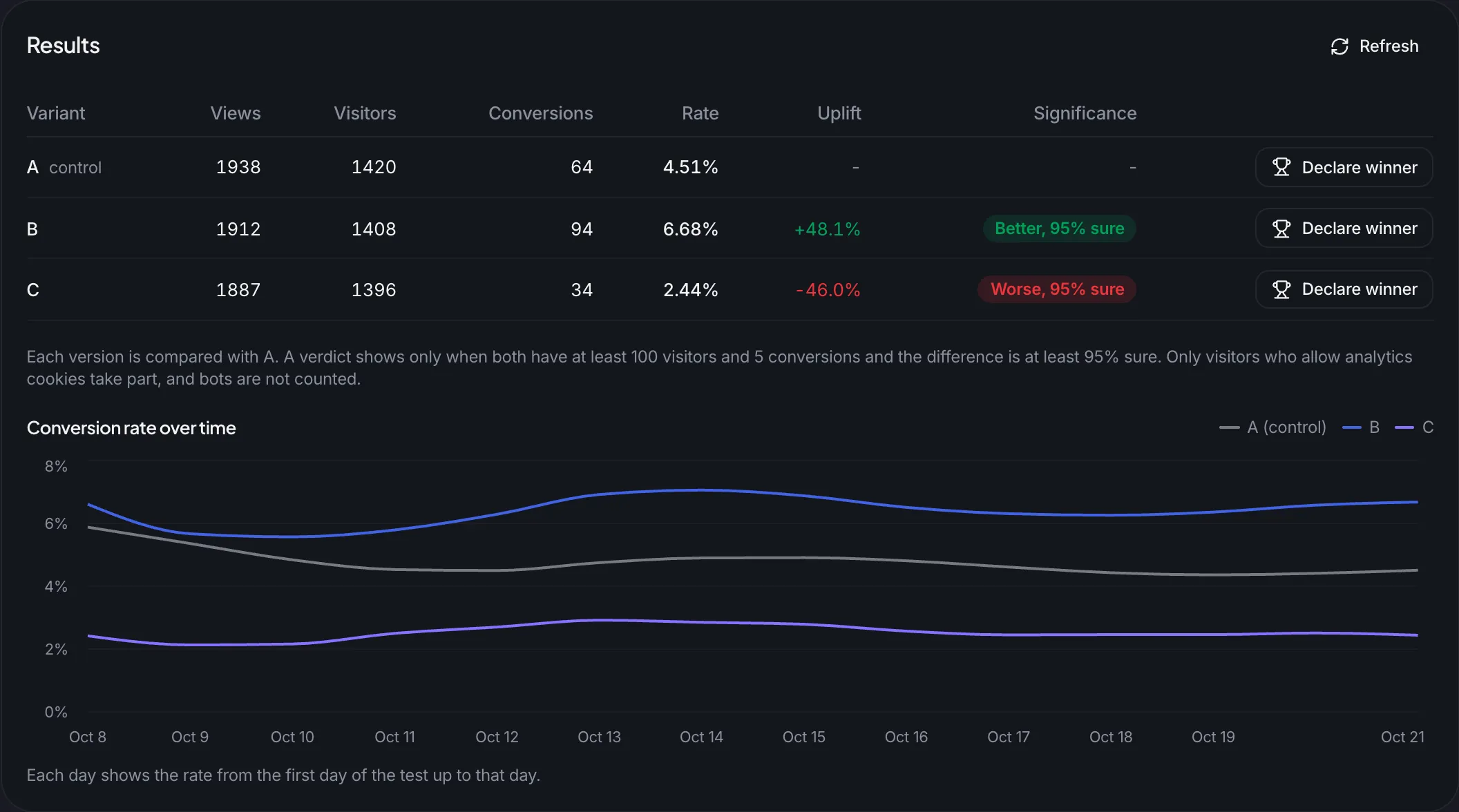
Task: Click the Oct 14 axis label
Action: tap(701, 737)
